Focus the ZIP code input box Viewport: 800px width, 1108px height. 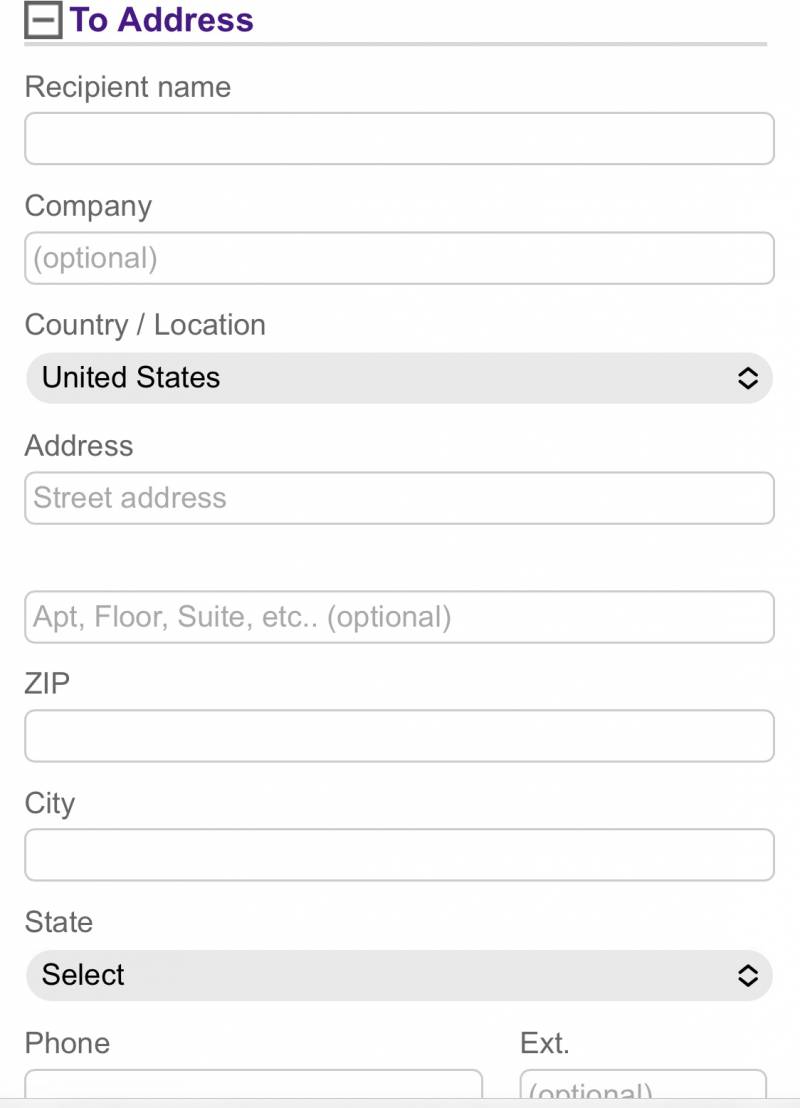pyautogui.click(x=399, y=736)
